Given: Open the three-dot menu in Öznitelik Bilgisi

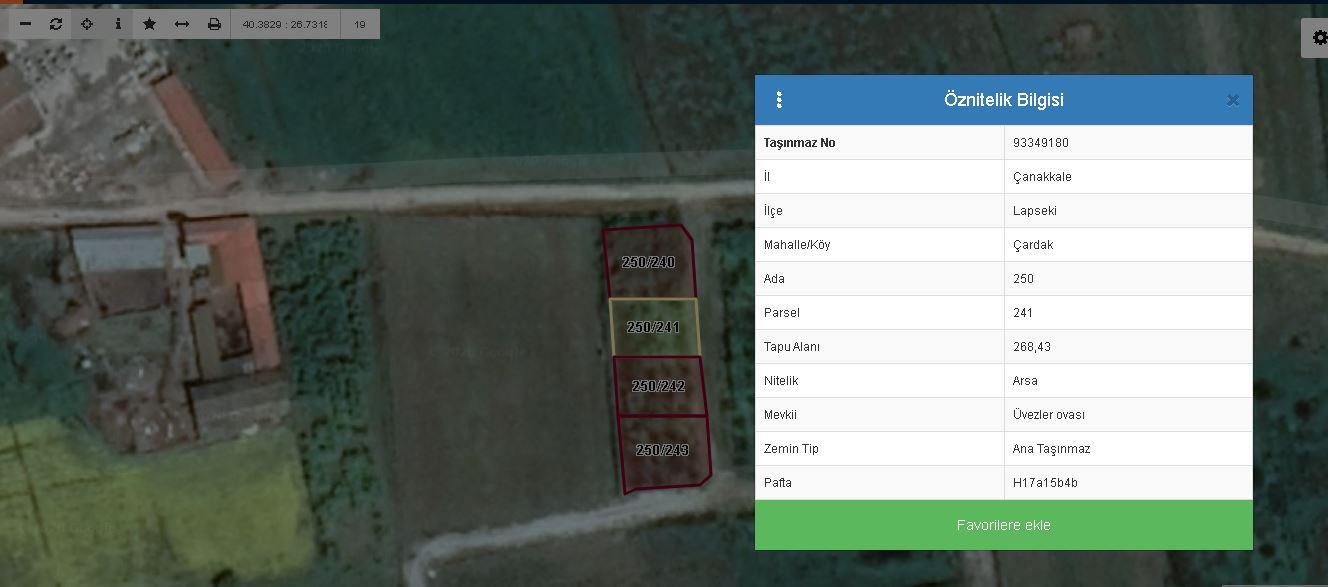Looking at the screenshot, I should coord(779,100).
